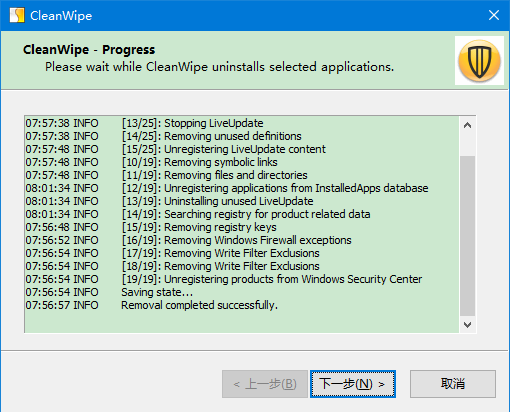Click 'Removing Windows Firewall exceptions' log line
Image resolution: width=510 pixels, height=412 pixels.
(x=188, y=240)
